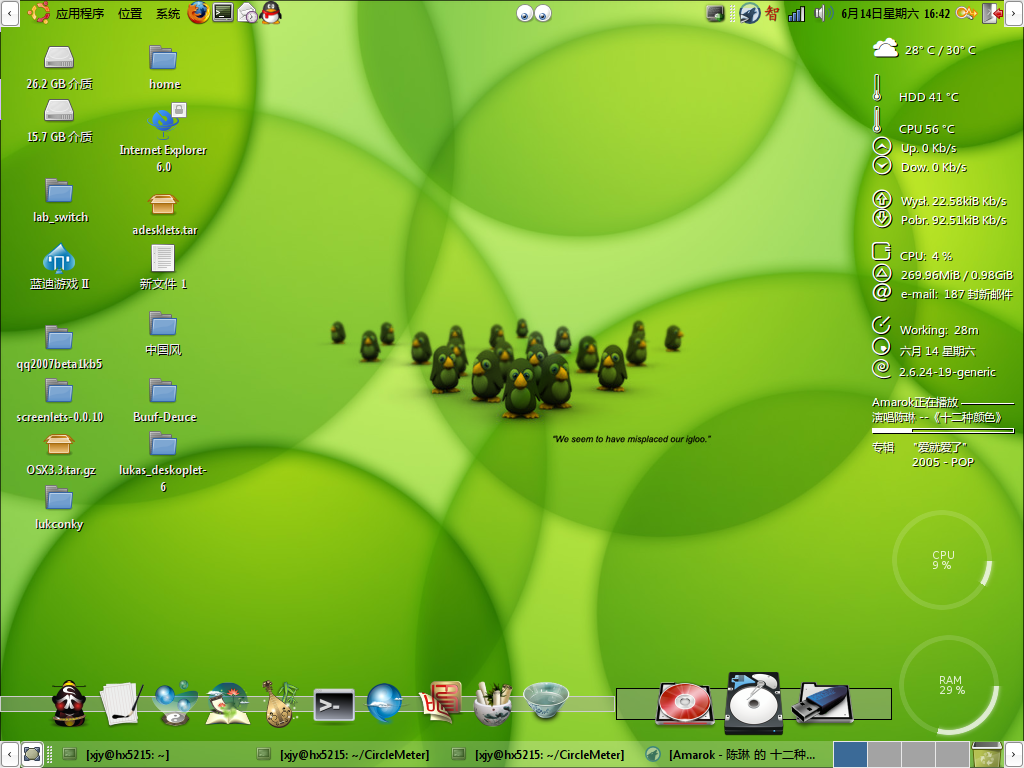Select the 中国风 folder
Viewport: 1024px width, 768px height.
click(x=163, y=334)
